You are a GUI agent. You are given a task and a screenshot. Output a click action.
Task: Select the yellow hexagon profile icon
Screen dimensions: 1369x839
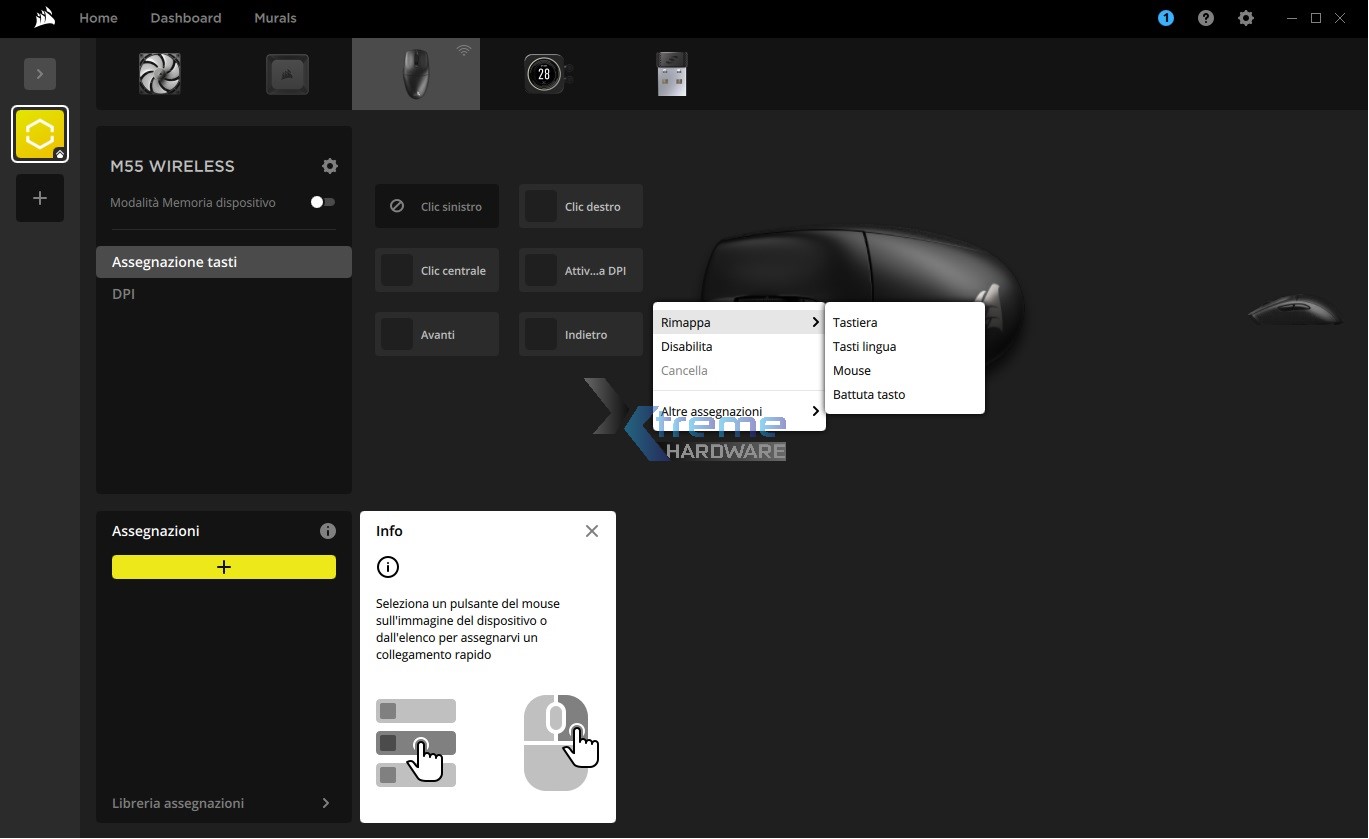(x=40, y=134)
